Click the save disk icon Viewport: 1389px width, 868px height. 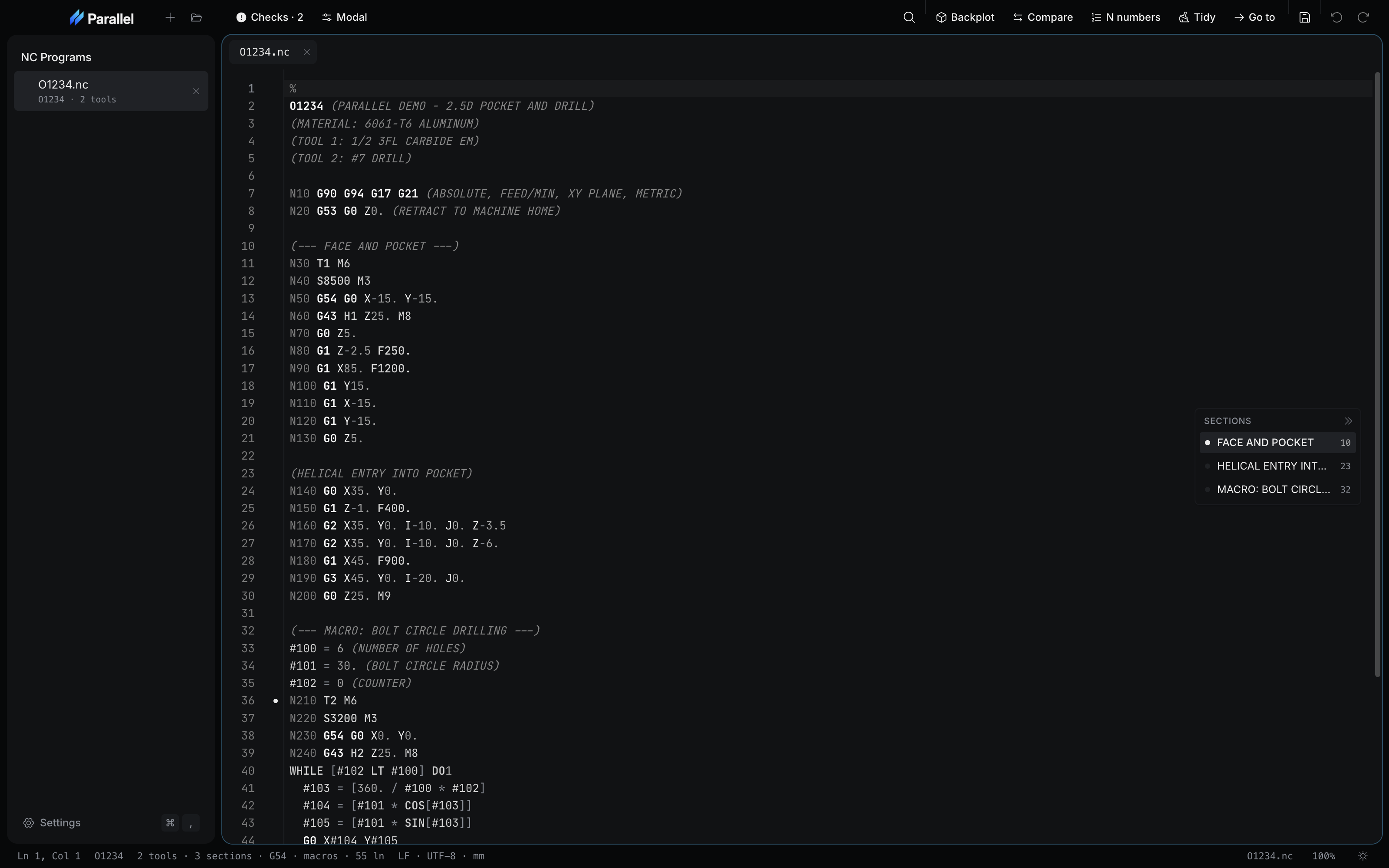pos(1305,17)
